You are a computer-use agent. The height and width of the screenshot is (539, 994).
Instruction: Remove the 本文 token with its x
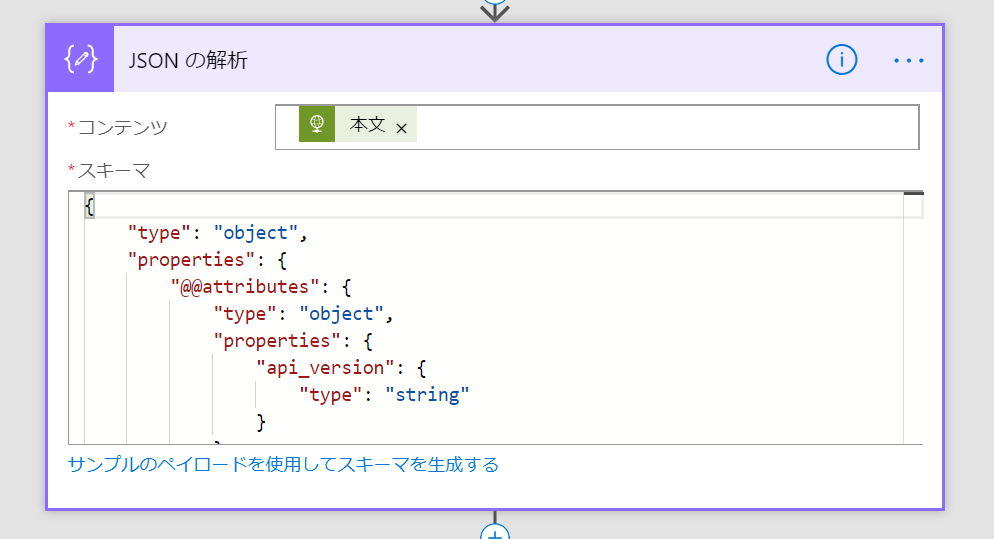coord(401,128)
